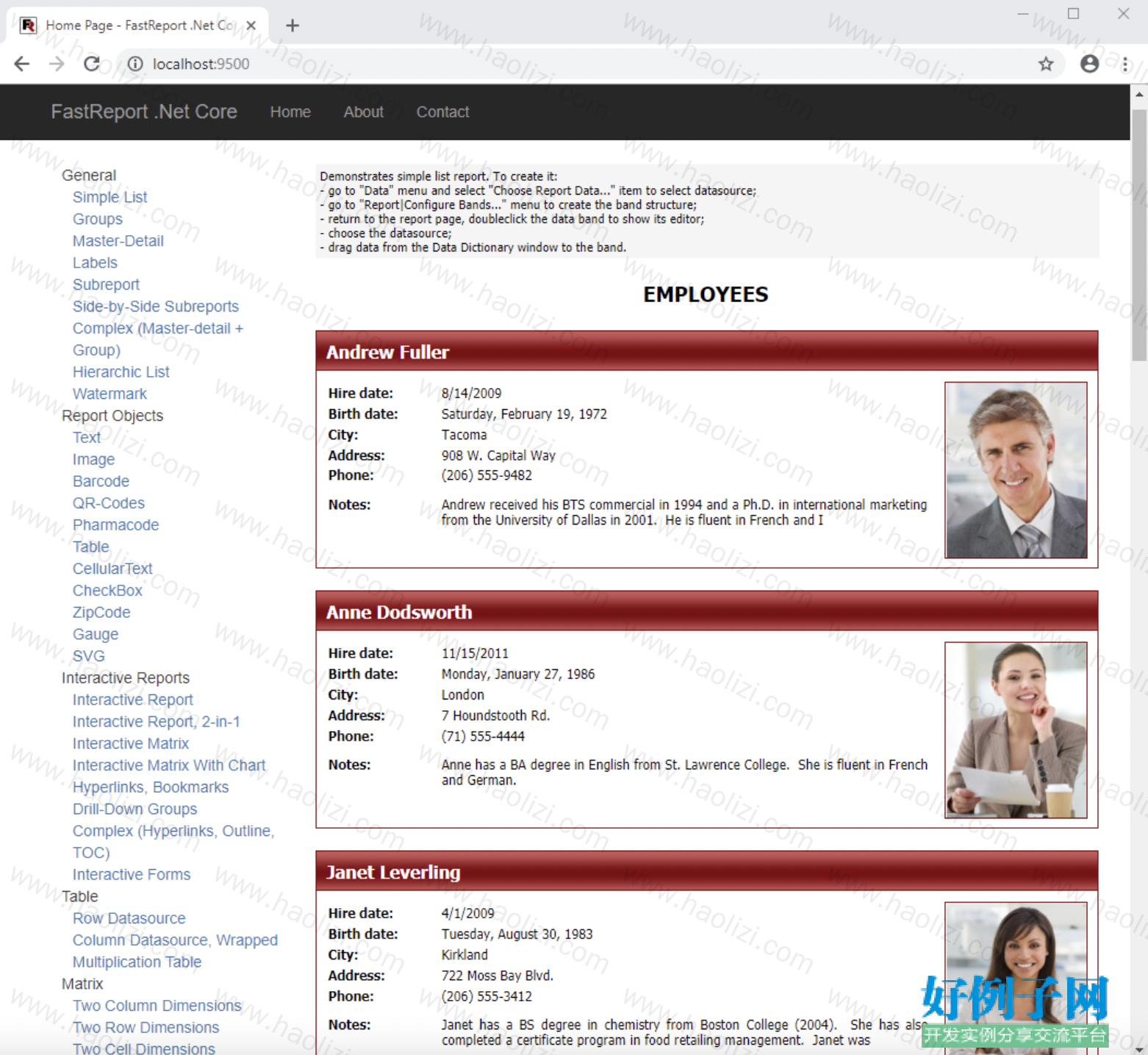1148x1055 pixels.
Task: Open Side-by-Side Subreports report
Action: click(156, 306)
